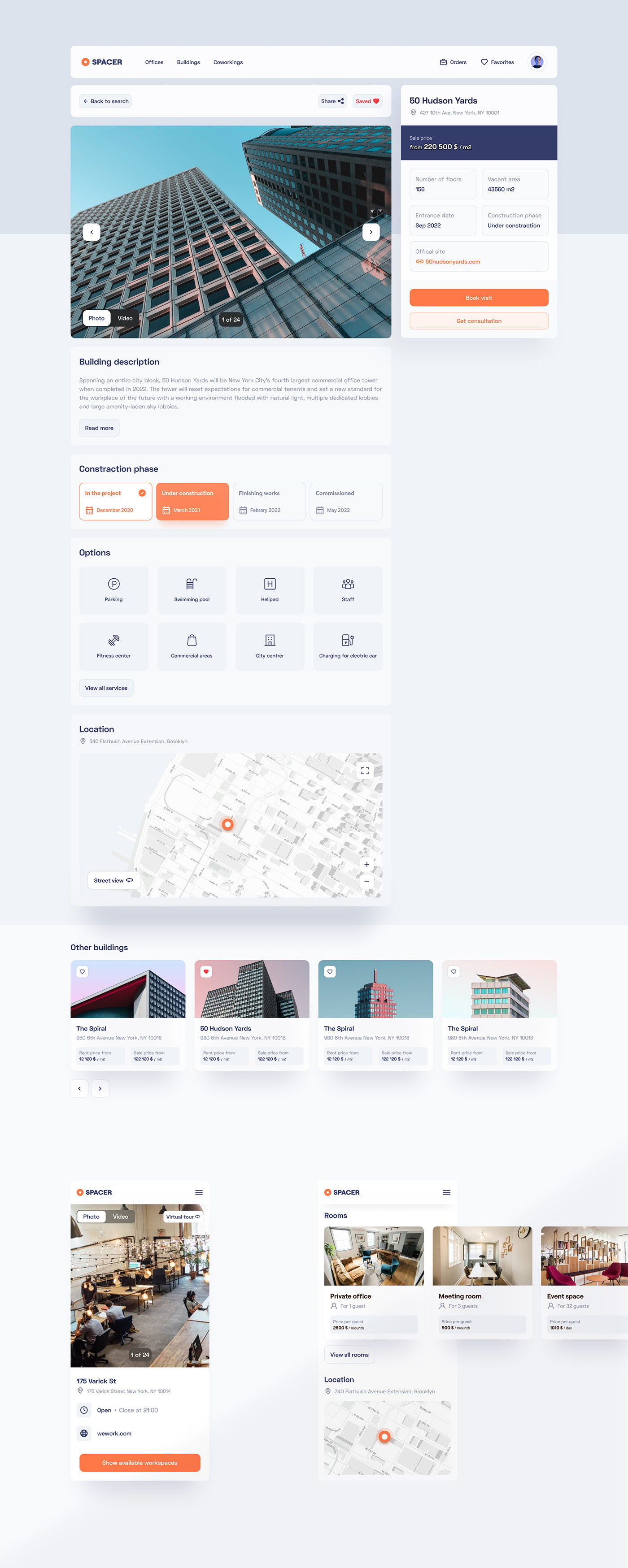Zoom out on the desktop map
Image resolution: width=628 pixels, height=1568 pixels.
pyautogui.click(x=366, y=881)
